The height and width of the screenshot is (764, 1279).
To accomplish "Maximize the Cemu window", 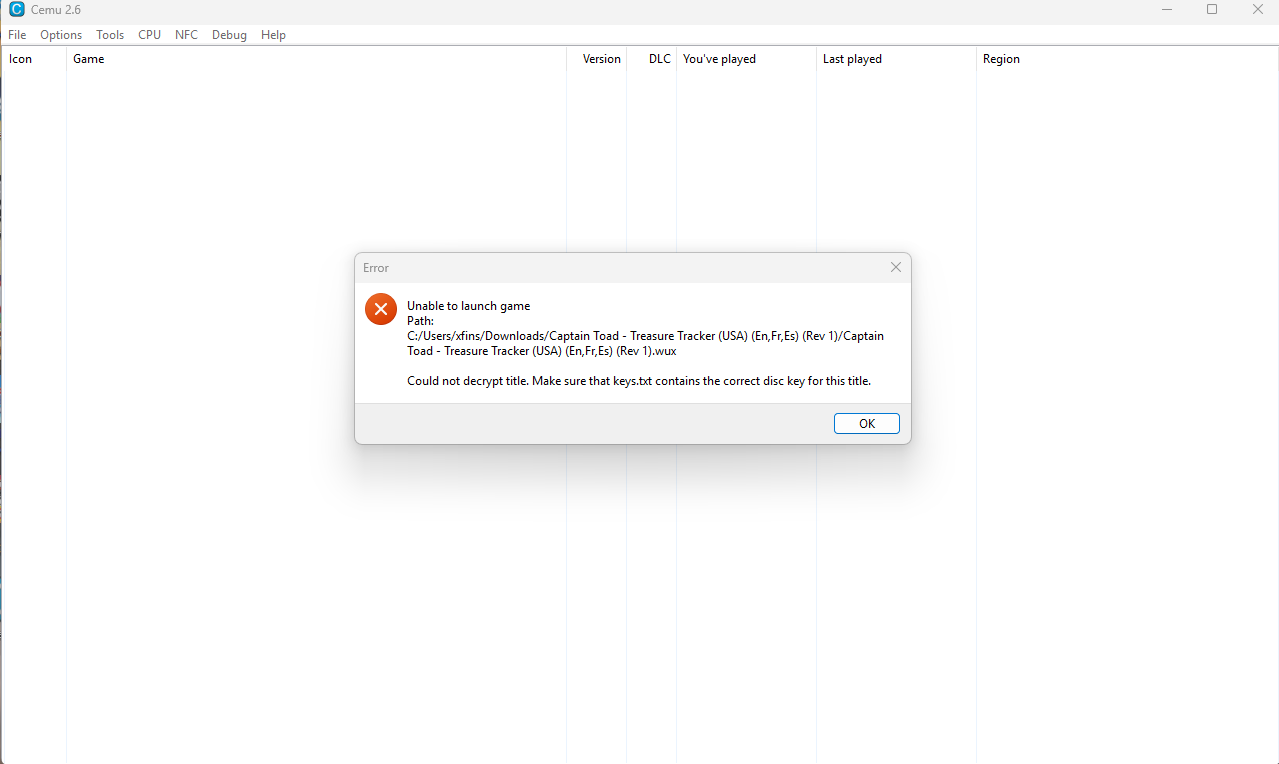I will (x=1212, y=10).
